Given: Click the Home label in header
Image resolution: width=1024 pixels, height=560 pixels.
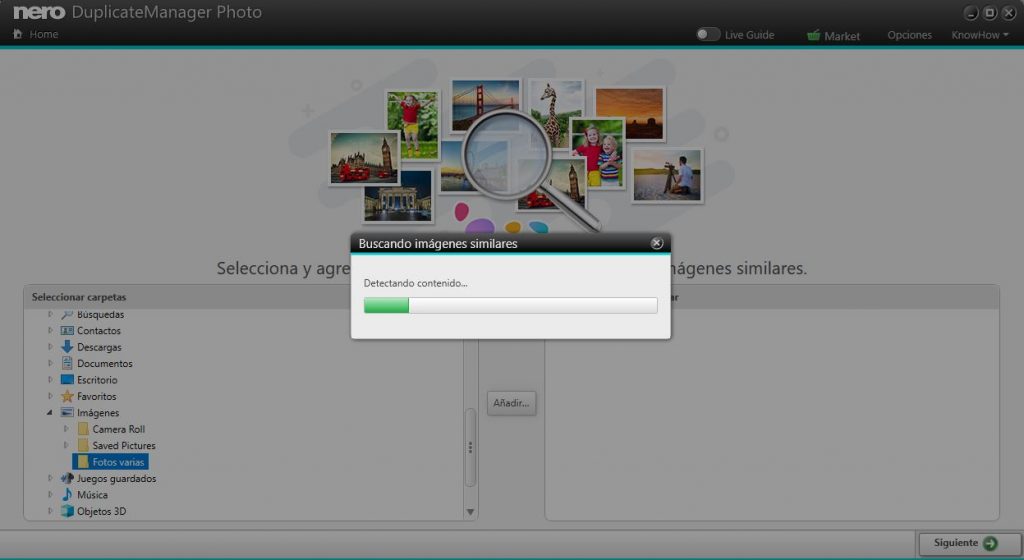Looking at the screenshot, I should [44, 34].
